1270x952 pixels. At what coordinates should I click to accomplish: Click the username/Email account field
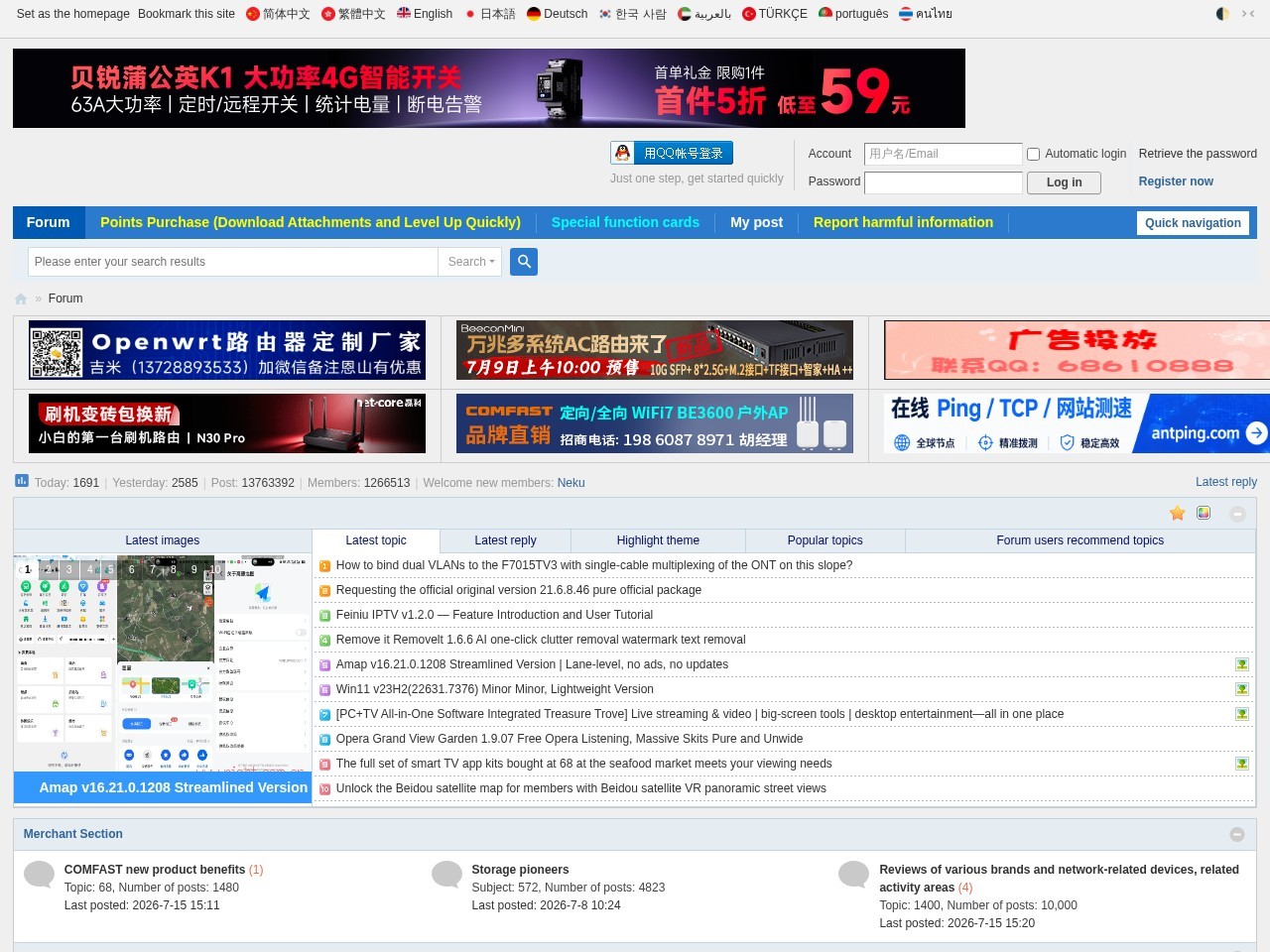943,154
